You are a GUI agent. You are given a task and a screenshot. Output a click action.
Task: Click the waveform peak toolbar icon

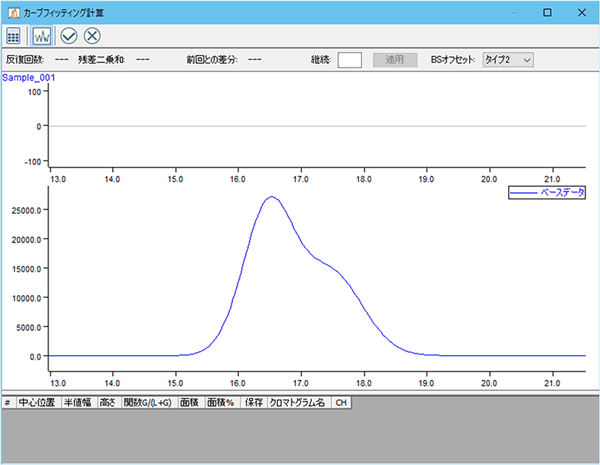click(x=42, y=35)
